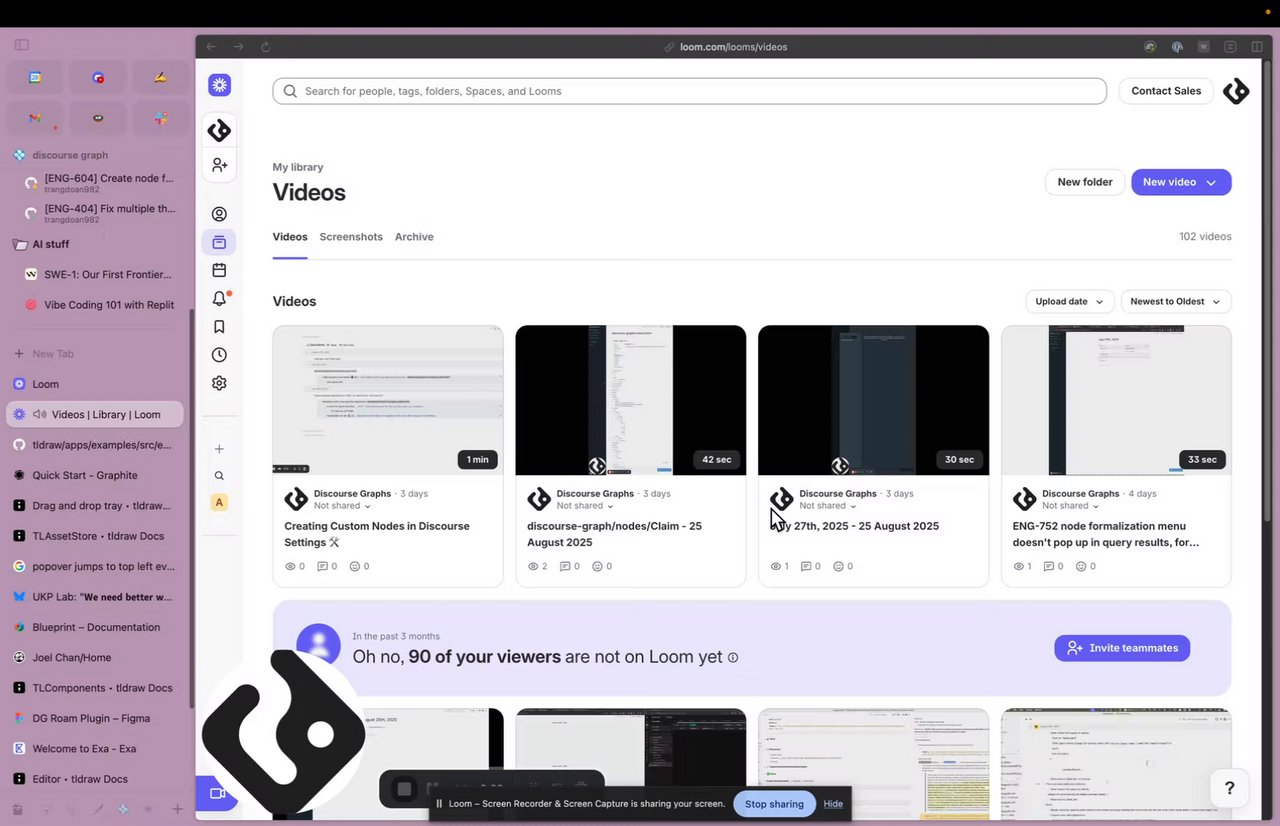This screenshot has width=1280, height=826.
Task: Expand 'Not shared' on Creating Custom Nodes video
Action: click(342, 506)
